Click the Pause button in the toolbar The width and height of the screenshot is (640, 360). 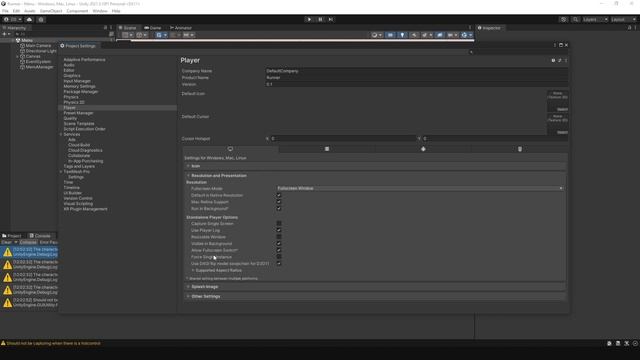click(x=320, y=19)
